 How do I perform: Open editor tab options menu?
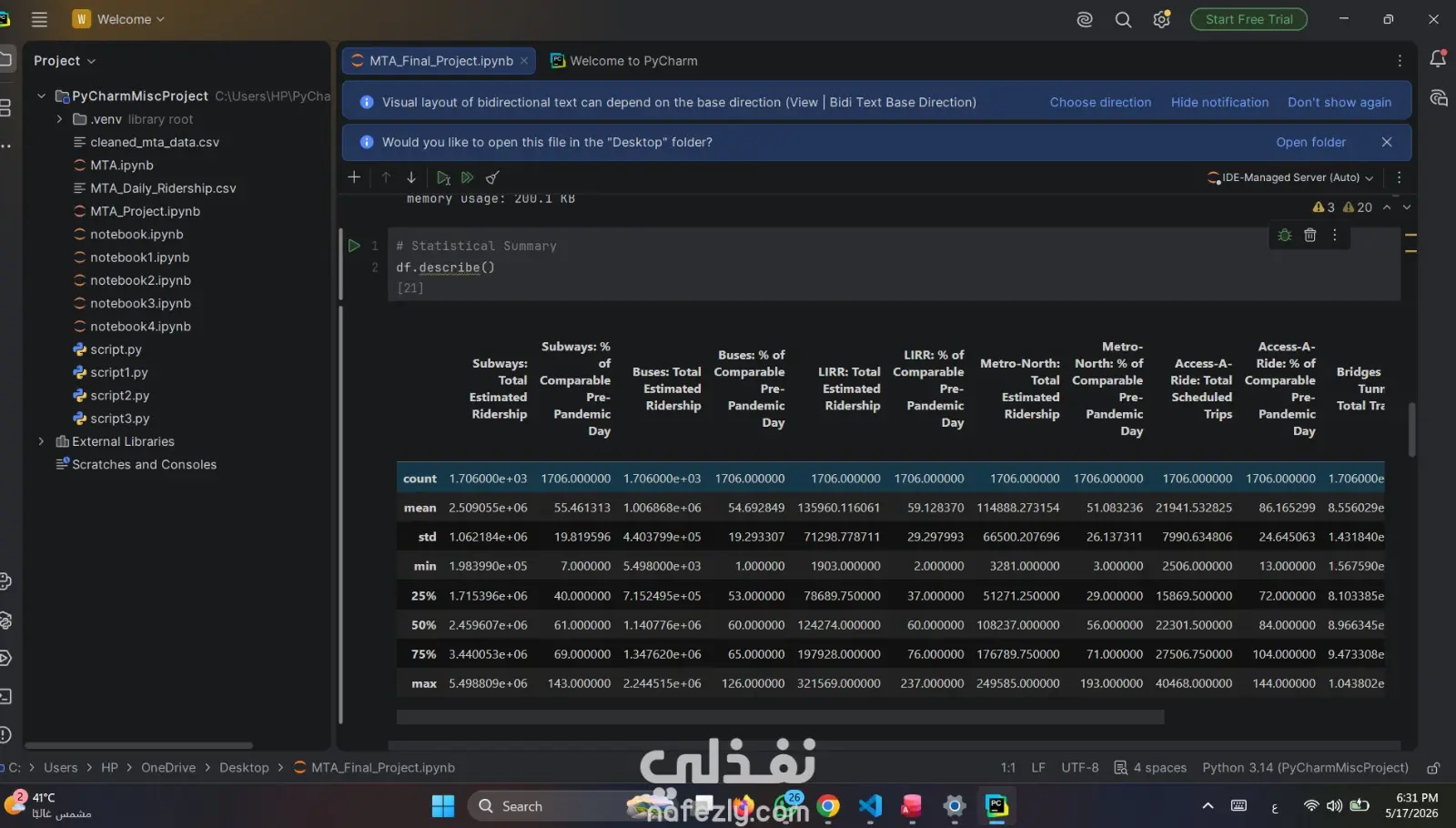(1400, 61)
